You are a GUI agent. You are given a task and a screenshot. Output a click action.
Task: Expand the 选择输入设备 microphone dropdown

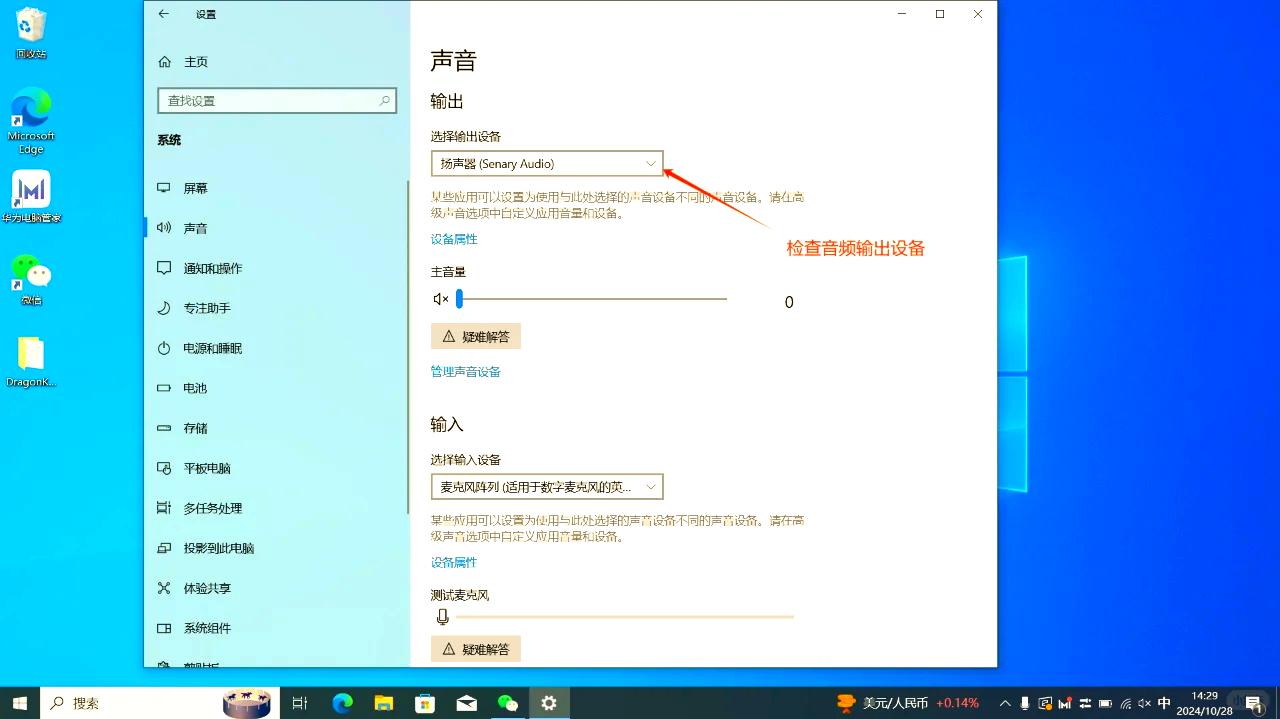click(547, 487)
